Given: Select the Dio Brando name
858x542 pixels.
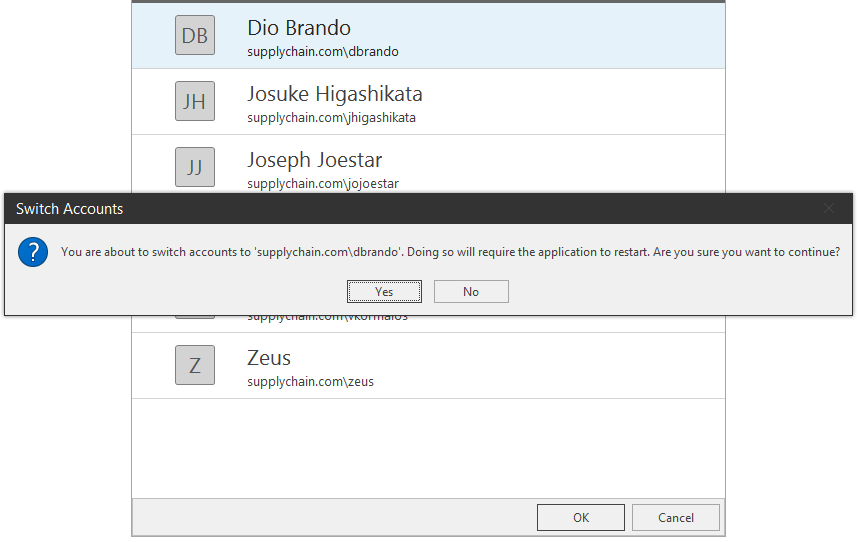Looking at the screenshot, I should [x=299, y=28].
